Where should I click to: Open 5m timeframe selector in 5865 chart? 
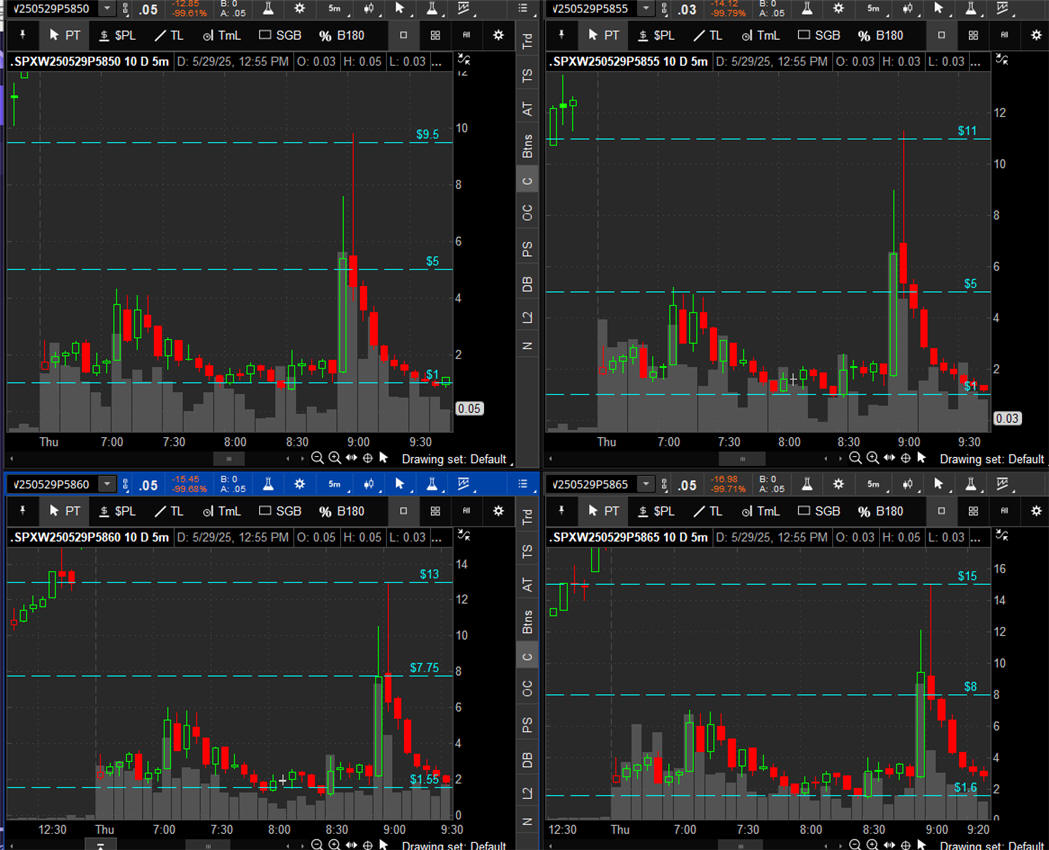click(873, 484)
